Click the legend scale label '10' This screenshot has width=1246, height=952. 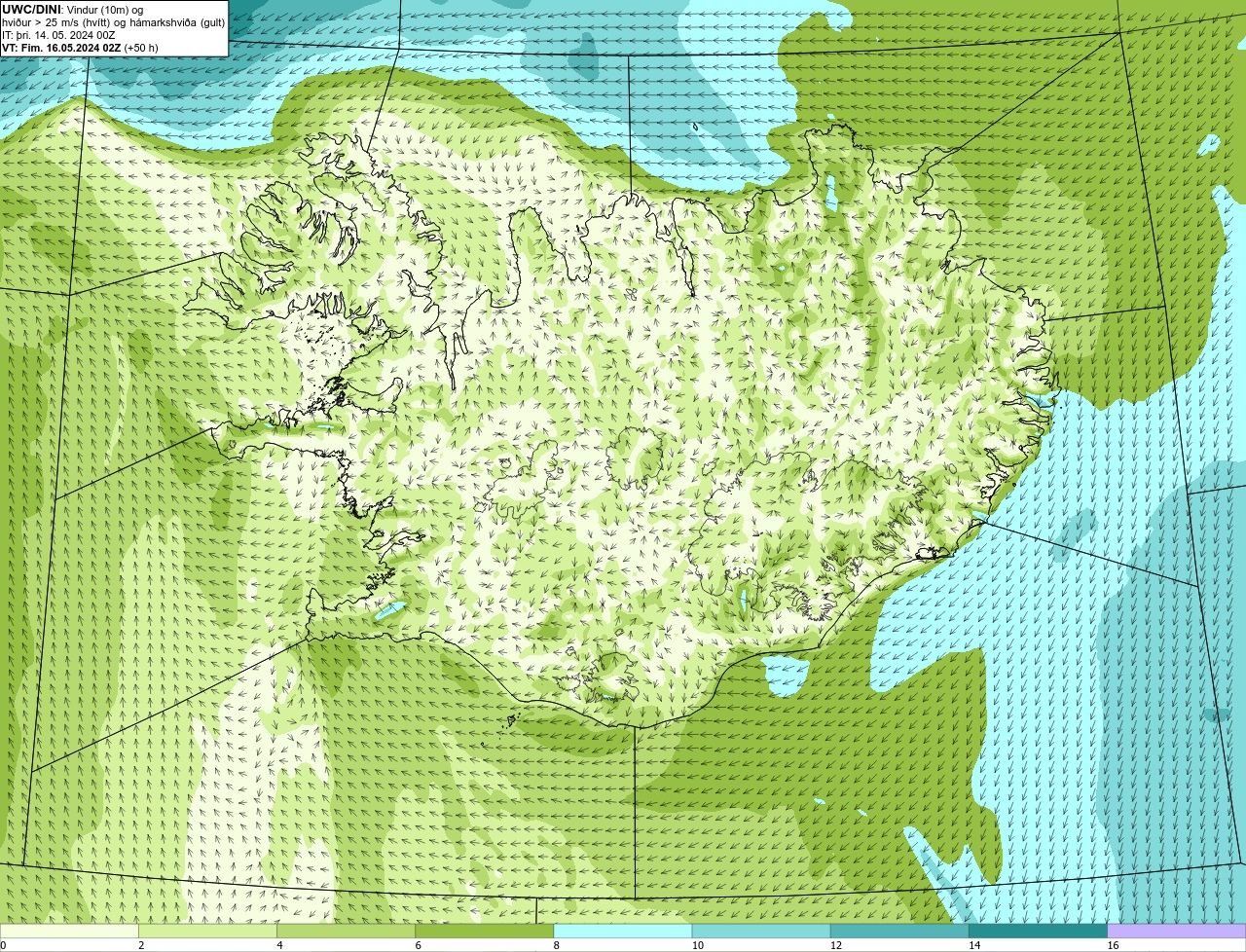[698, 945]
